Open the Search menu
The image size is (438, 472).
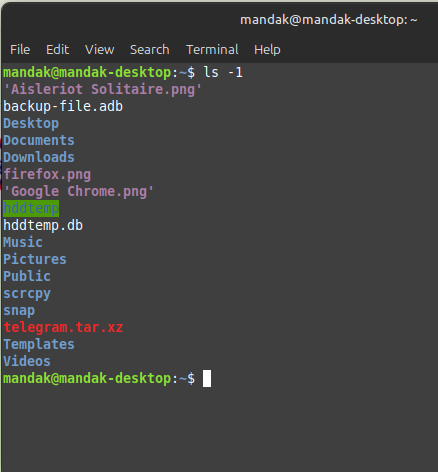click(x=150, y=50)
